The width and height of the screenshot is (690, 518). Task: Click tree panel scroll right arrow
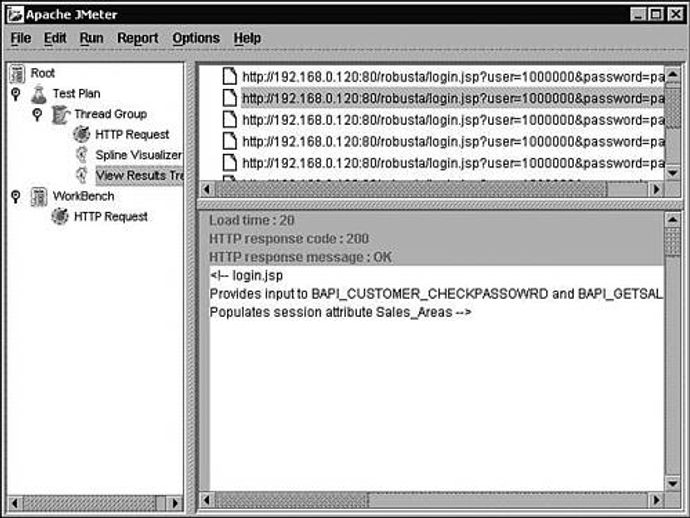pos(175,503)
